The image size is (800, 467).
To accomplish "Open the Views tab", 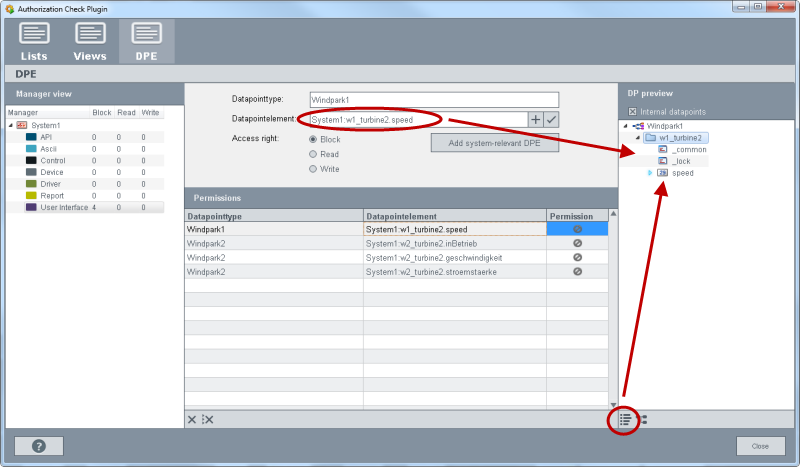I will tap(90, 41).
